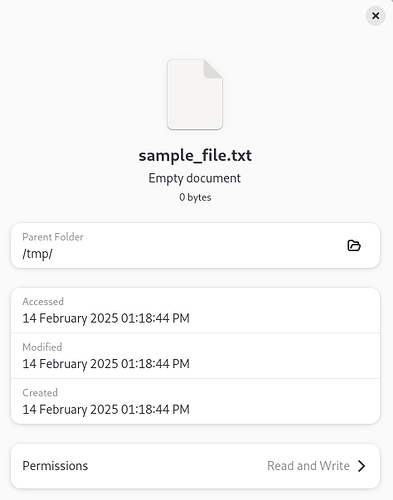Screen dimensions: 393x500
Task: Select the Read and Write permission text
Action: (x=308, y=466)
